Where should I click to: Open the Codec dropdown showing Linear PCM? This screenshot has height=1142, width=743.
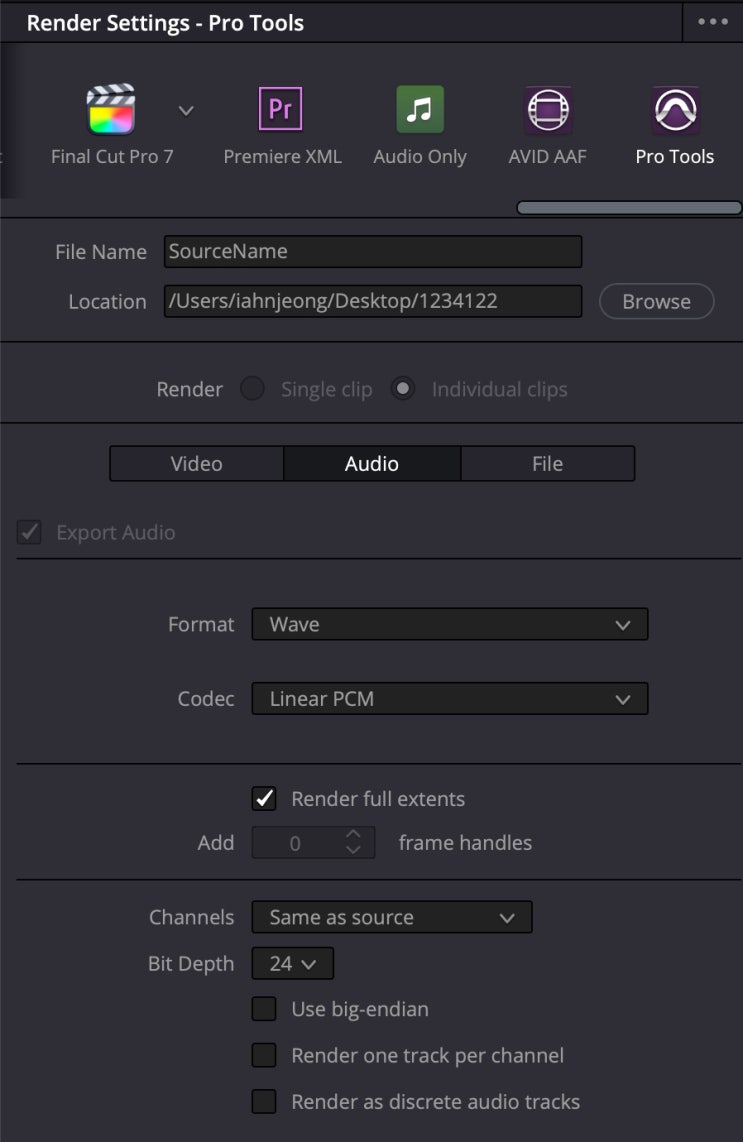point(449,698)
